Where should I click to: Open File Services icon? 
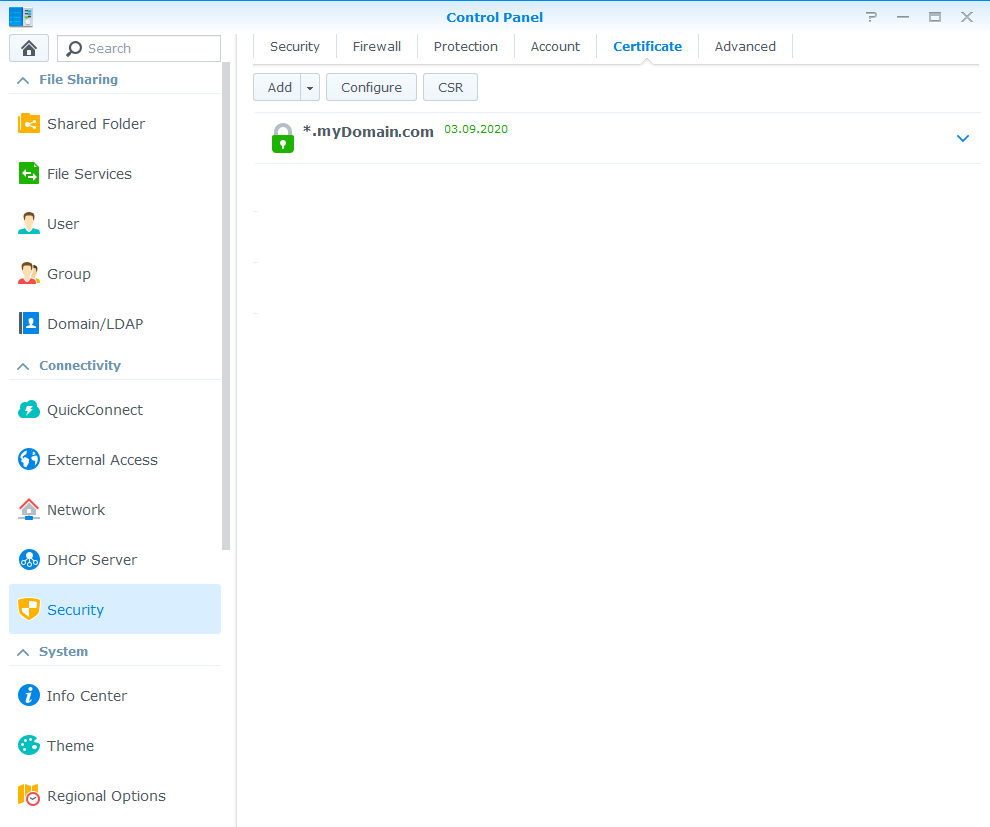coord(29,174)
